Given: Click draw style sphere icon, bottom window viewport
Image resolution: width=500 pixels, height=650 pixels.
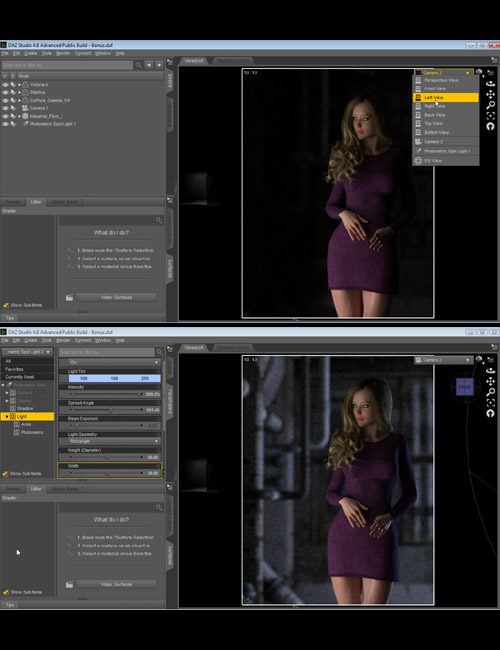Looking at the screenshot, I should [x=479, y=359].
